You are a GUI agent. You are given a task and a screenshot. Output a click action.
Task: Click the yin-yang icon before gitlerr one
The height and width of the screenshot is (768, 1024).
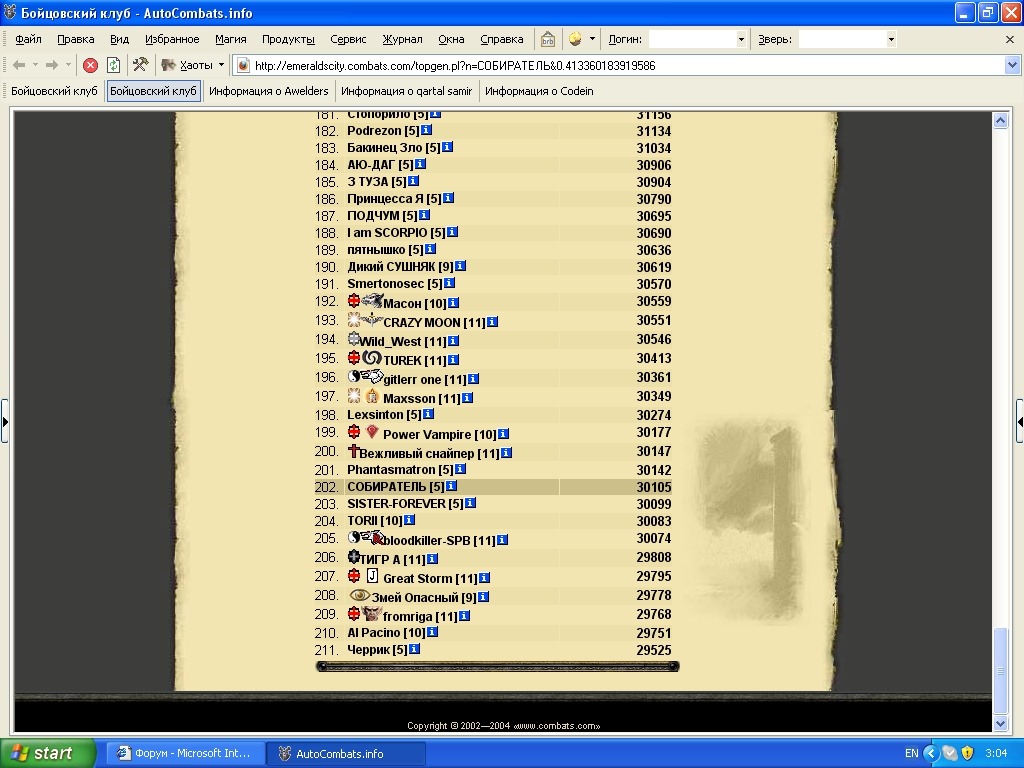(x=353, y=376)
